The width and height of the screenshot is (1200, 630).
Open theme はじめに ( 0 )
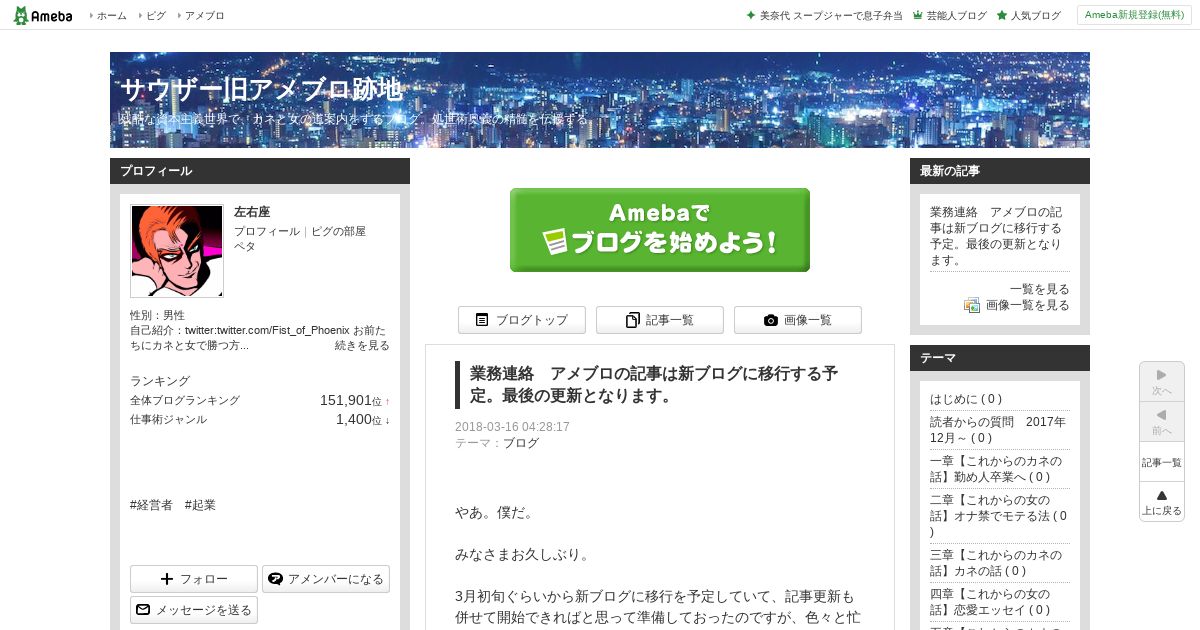click(x=966, y=398)
